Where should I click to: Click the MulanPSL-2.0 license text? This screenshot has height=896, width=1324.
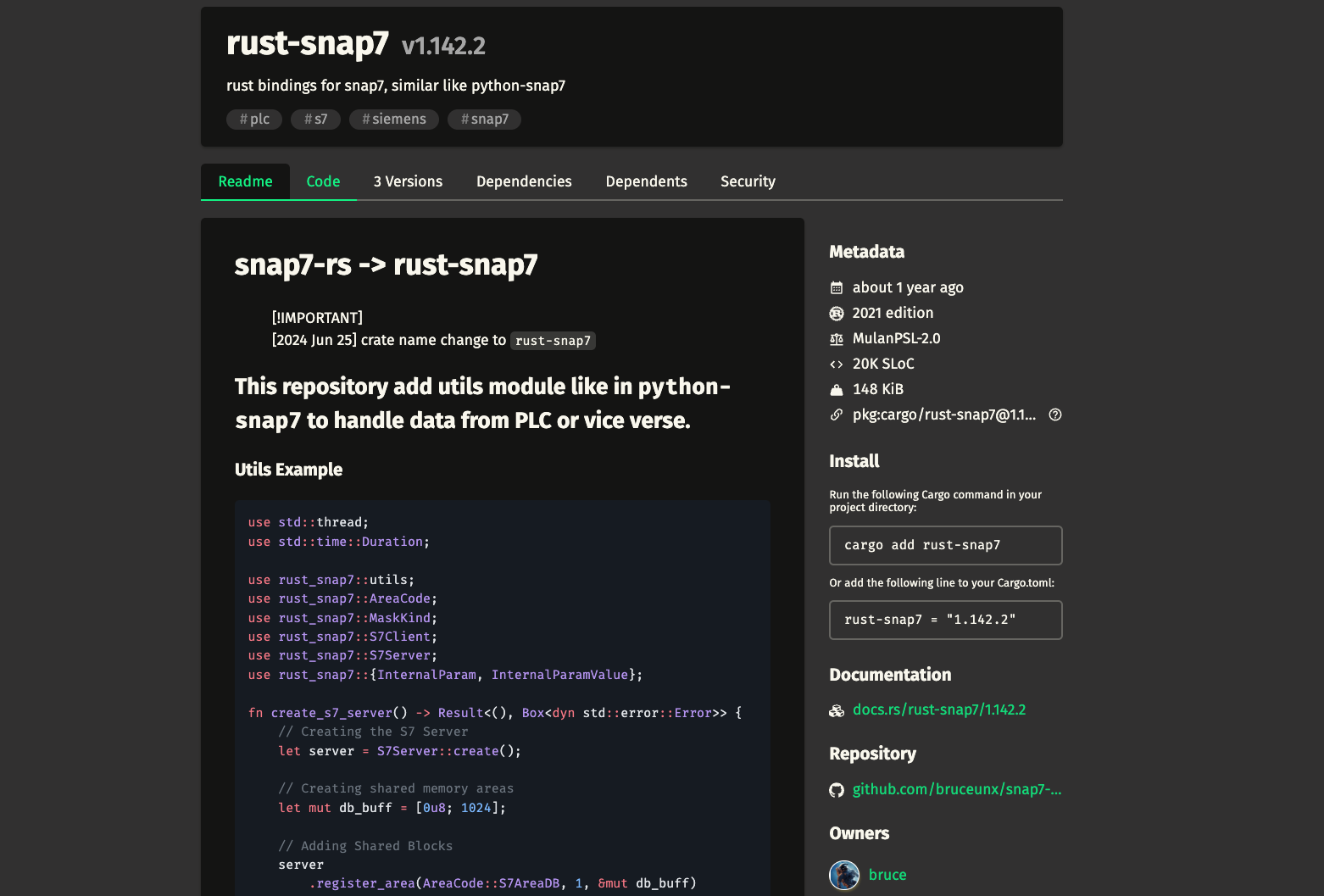coord(897,338)
